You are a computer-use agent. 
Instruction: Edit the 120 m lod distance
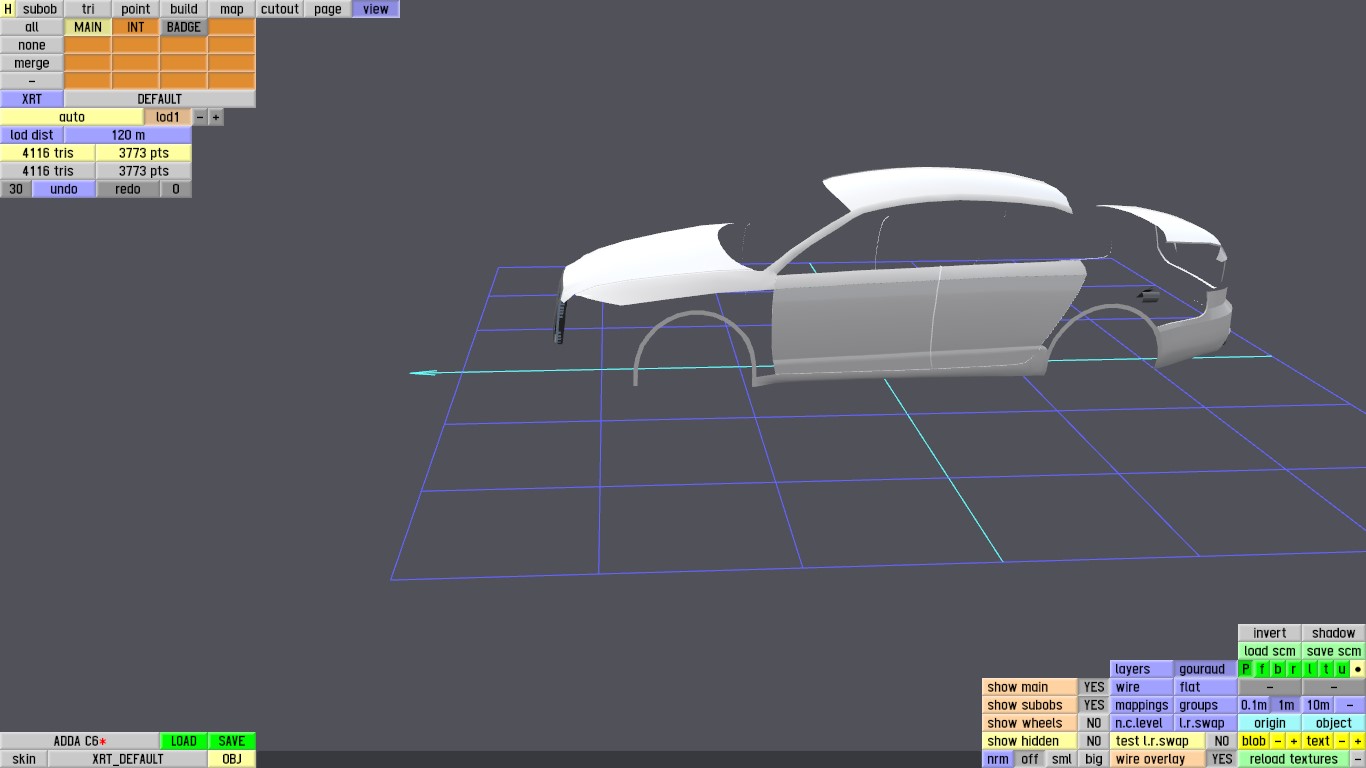click(x=128, y=135)
